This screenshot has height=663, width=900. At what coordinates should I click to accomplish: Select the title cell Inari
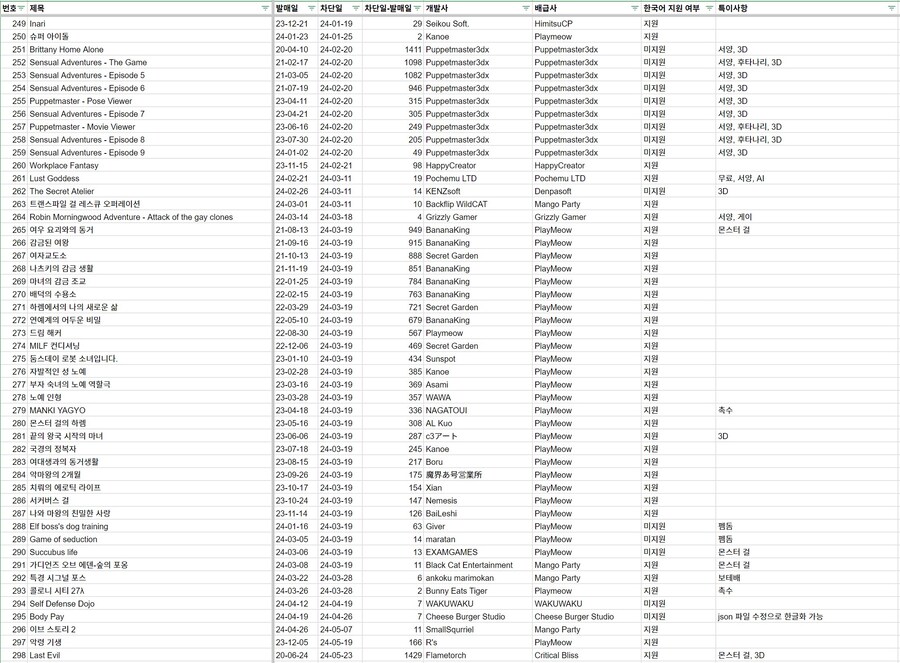pos(151,24)
